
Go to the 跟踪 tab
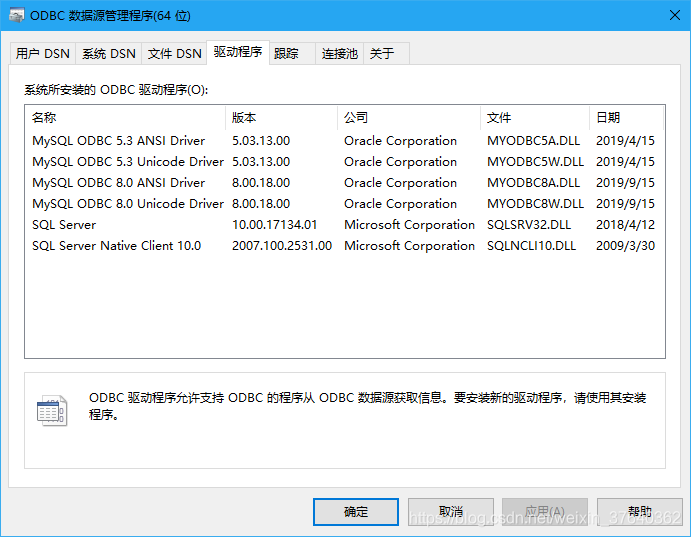[292, 54]
